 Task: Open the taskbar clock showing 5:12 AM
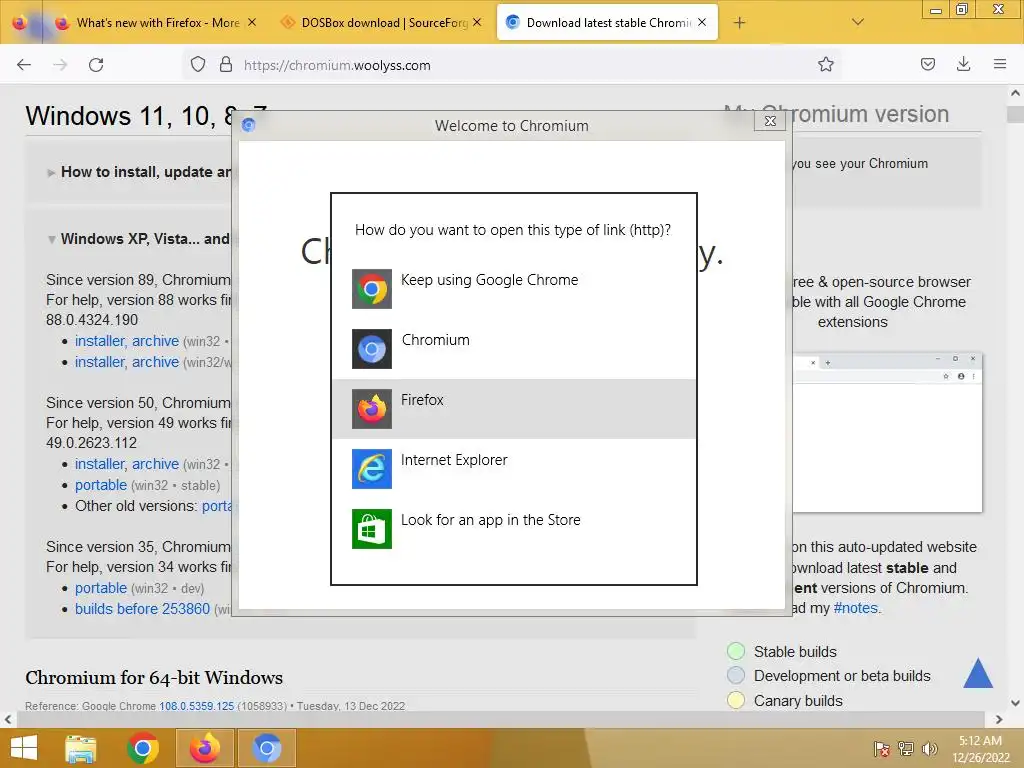980,749
